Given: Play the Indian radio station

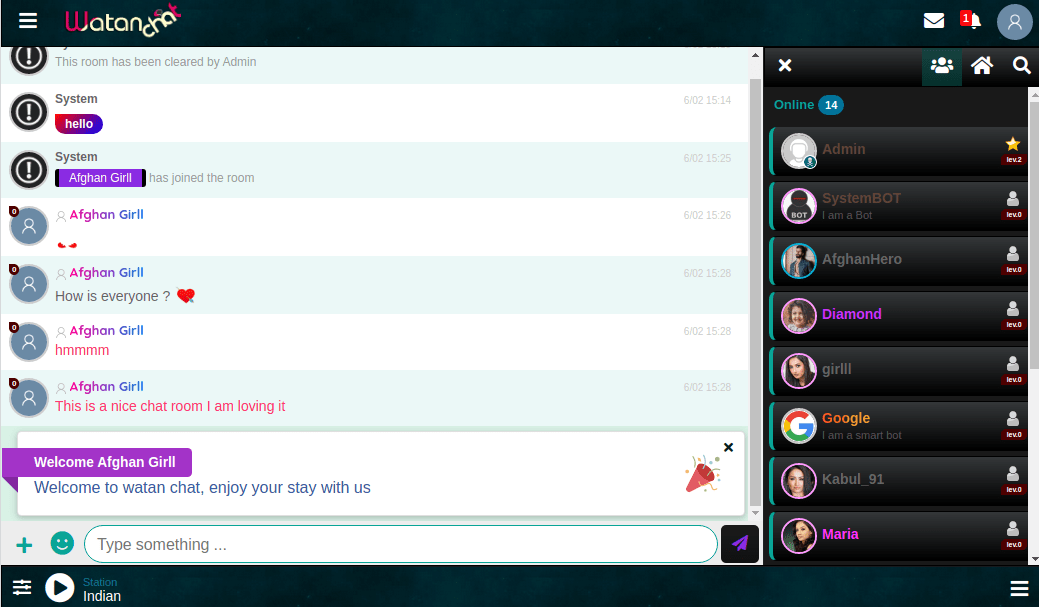Looking at the screenshot, I should [60, 588].
